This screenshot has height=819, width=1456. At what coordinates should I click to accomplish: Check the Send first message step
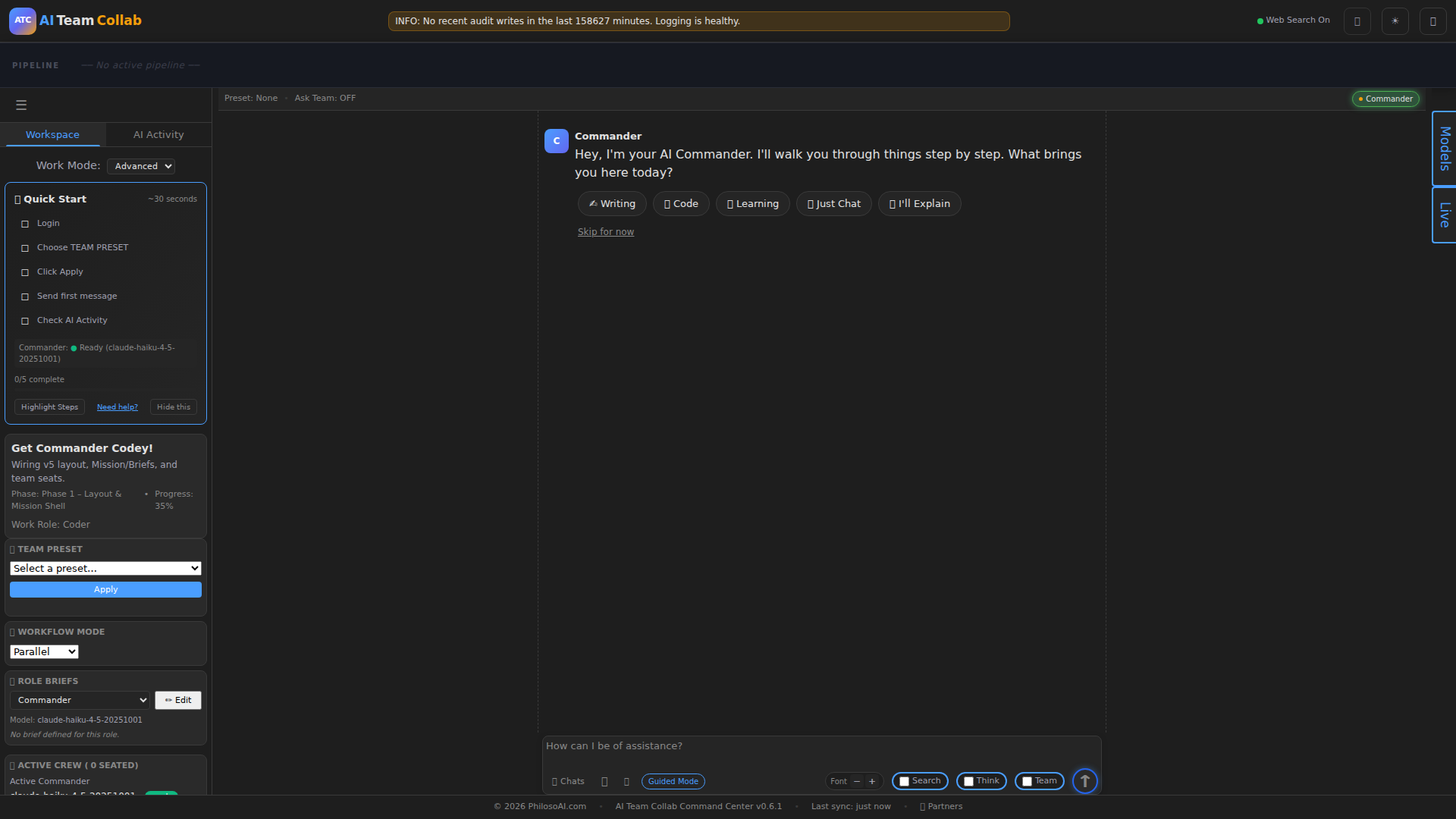(25, 297)
